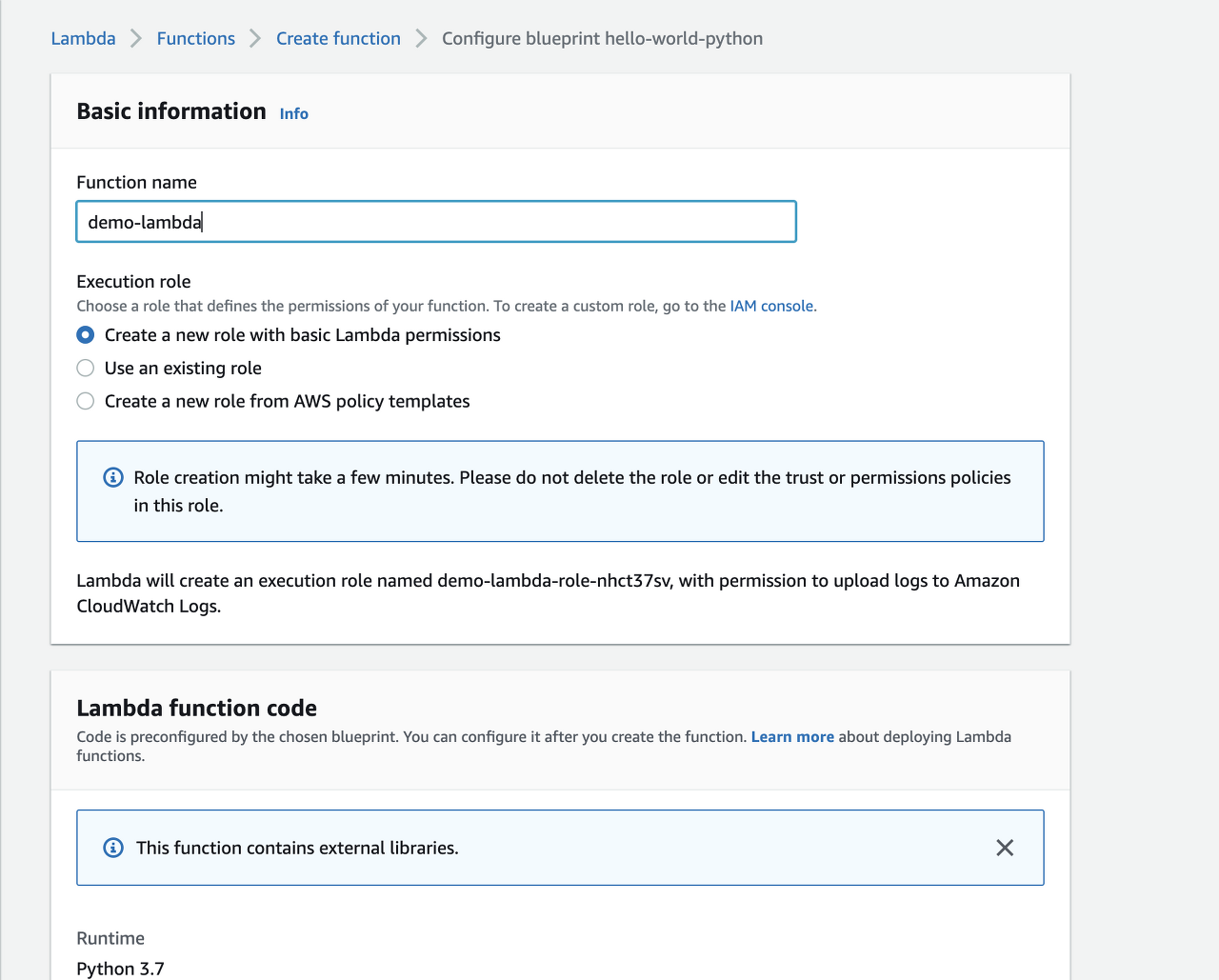The image size is (1219, 980).
Task: Navigate to Functions breadcrumb link
Action: coord(195,38)
